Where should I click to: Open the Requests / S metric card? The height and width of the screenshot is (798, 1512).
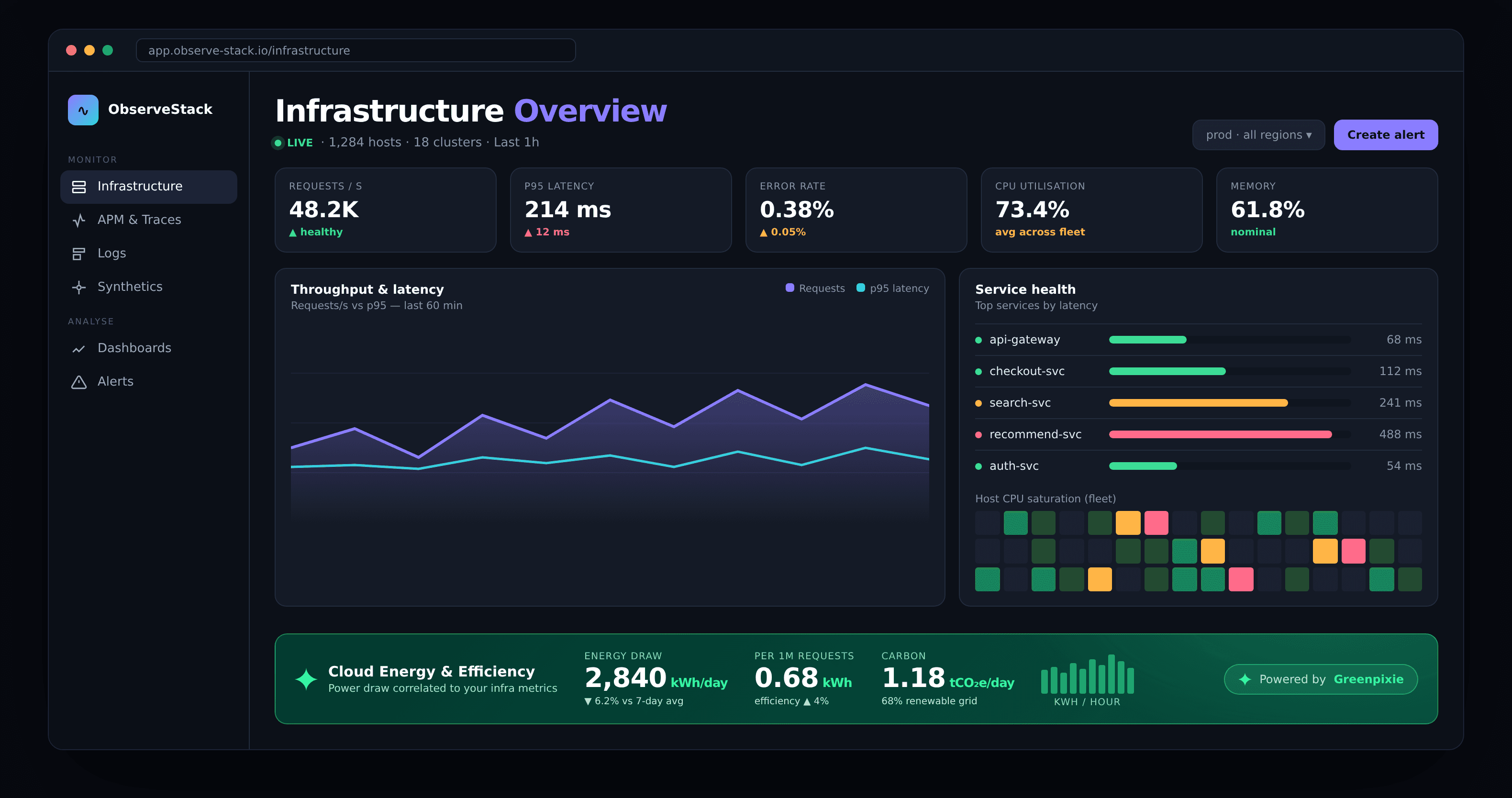click(x=386, y=210)
